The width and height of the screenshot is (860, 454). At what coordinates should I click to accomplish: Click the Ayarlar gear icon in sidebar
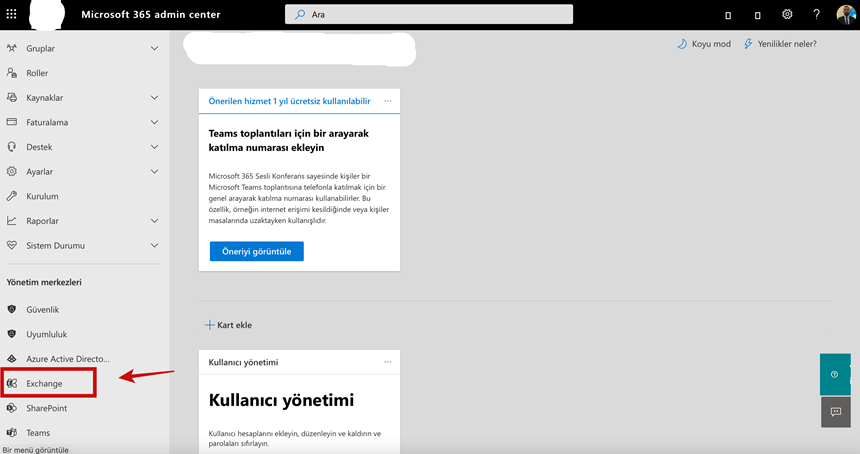point(12,172)
